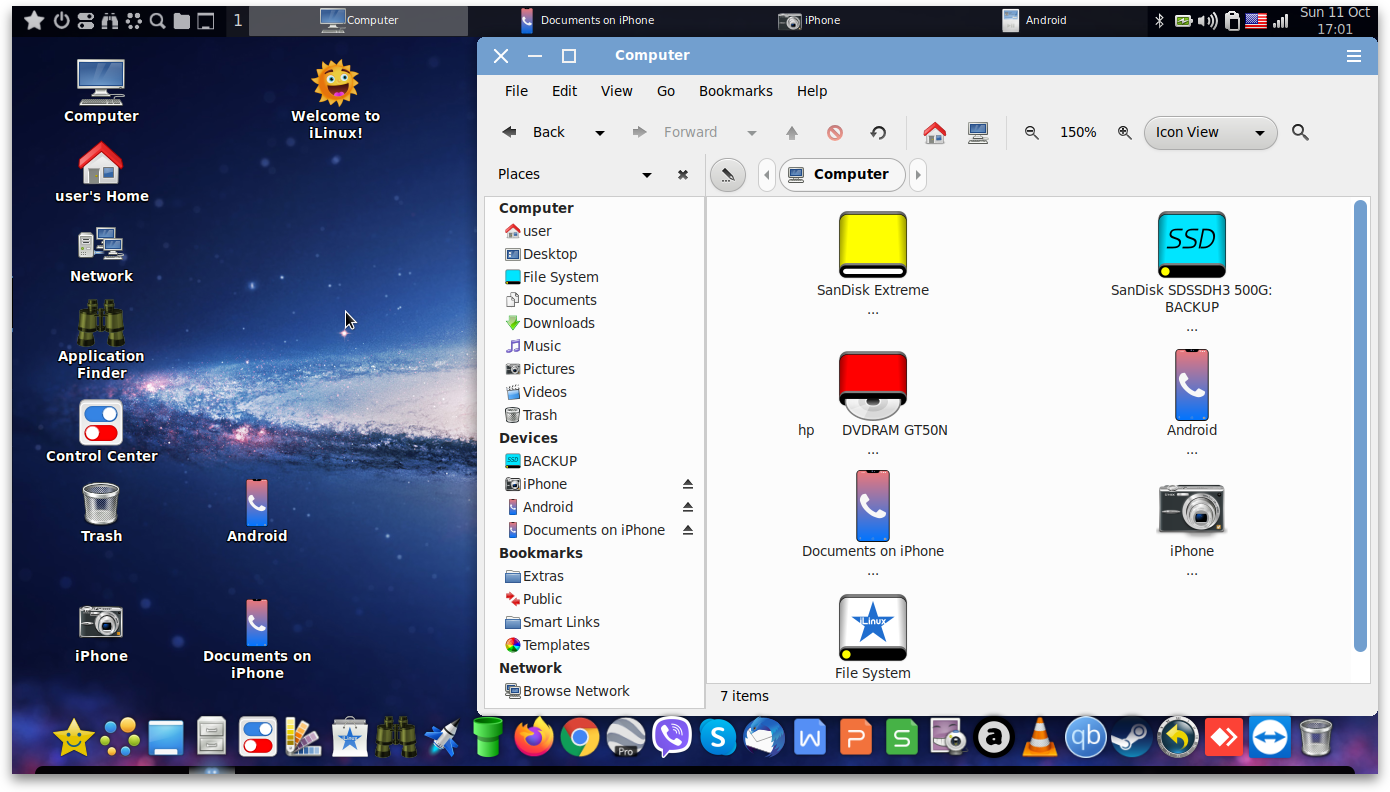Viewport: 1390px width, 792px height.
Task: Click path bar right scroll arrow
Action: pos(917,175)
